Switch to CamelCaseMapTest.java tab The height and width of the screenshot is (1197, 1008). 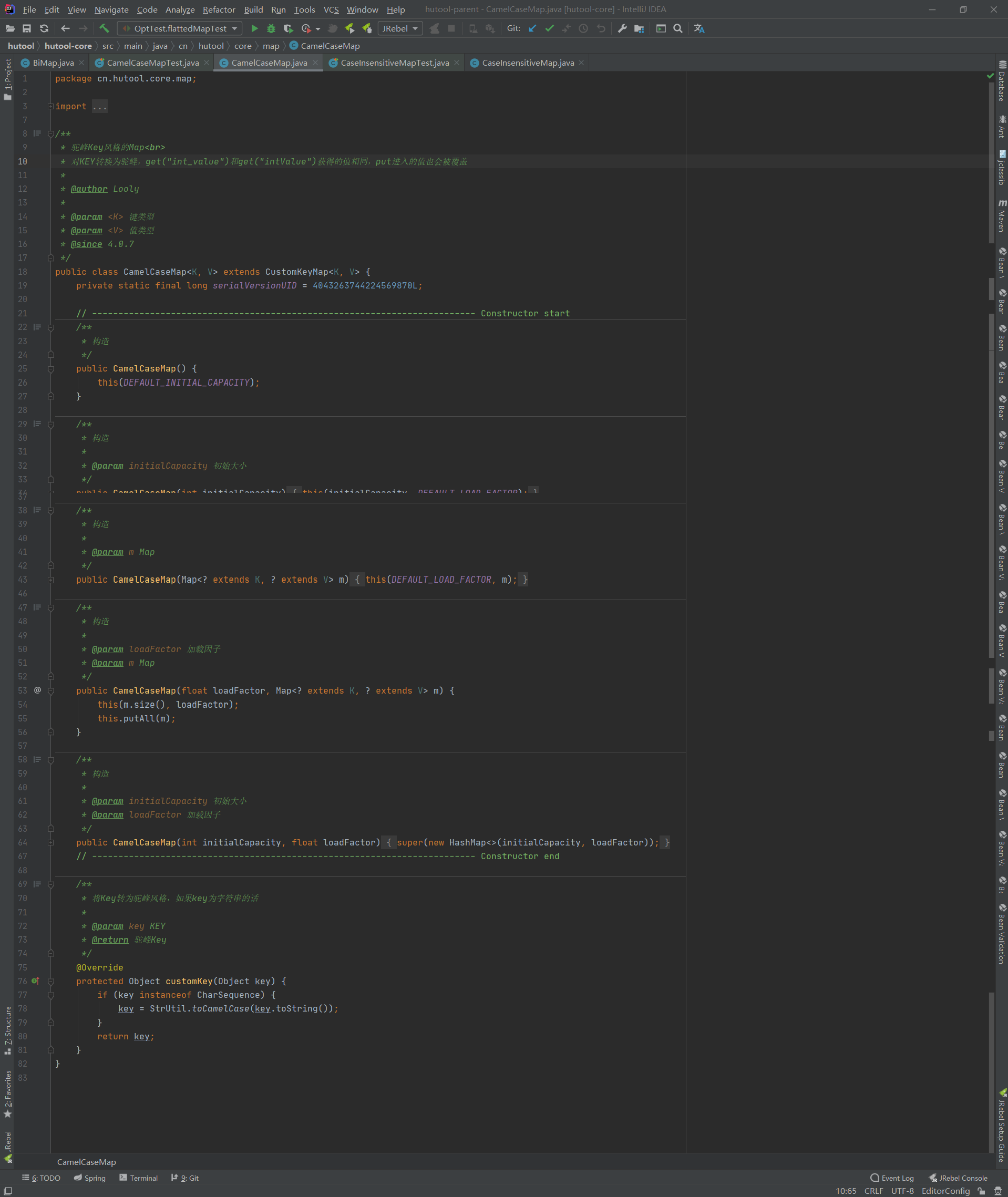coord(152,63)
